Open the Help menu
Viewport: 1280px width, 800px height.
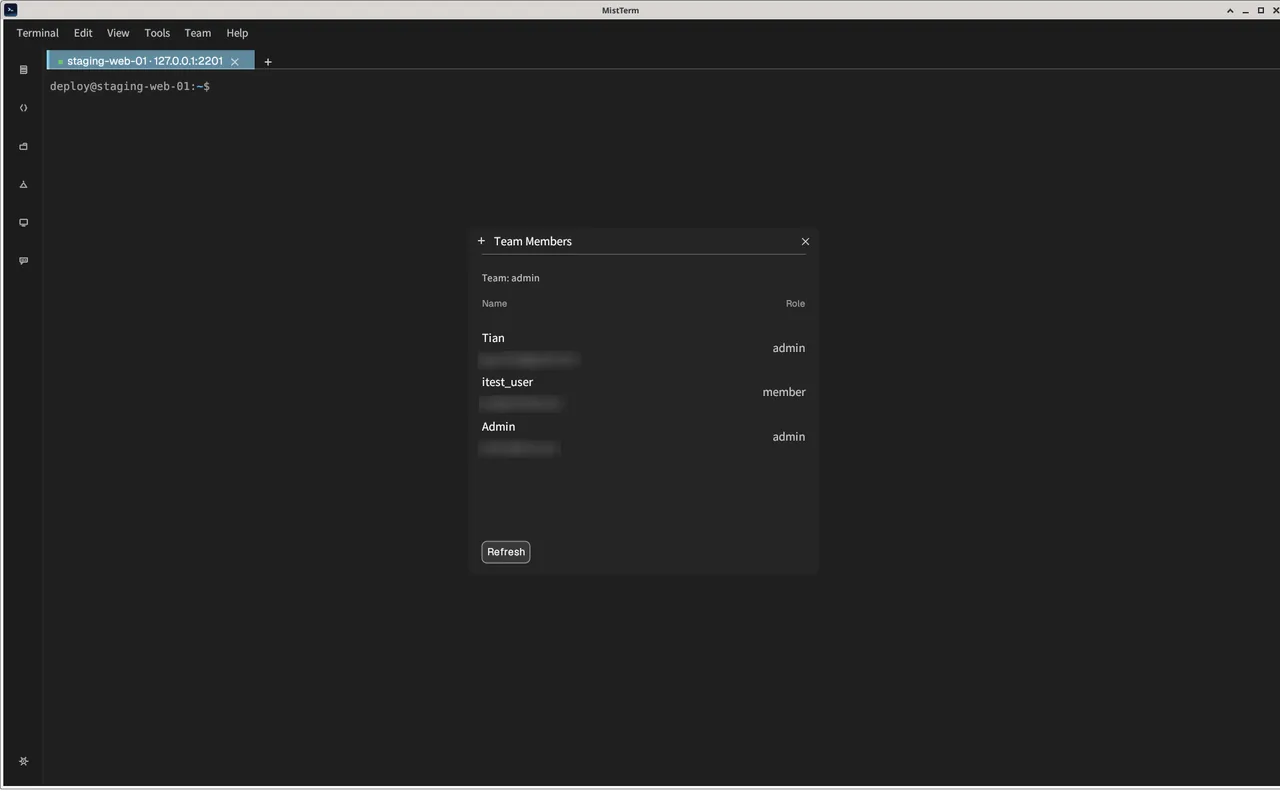(237, 33)
